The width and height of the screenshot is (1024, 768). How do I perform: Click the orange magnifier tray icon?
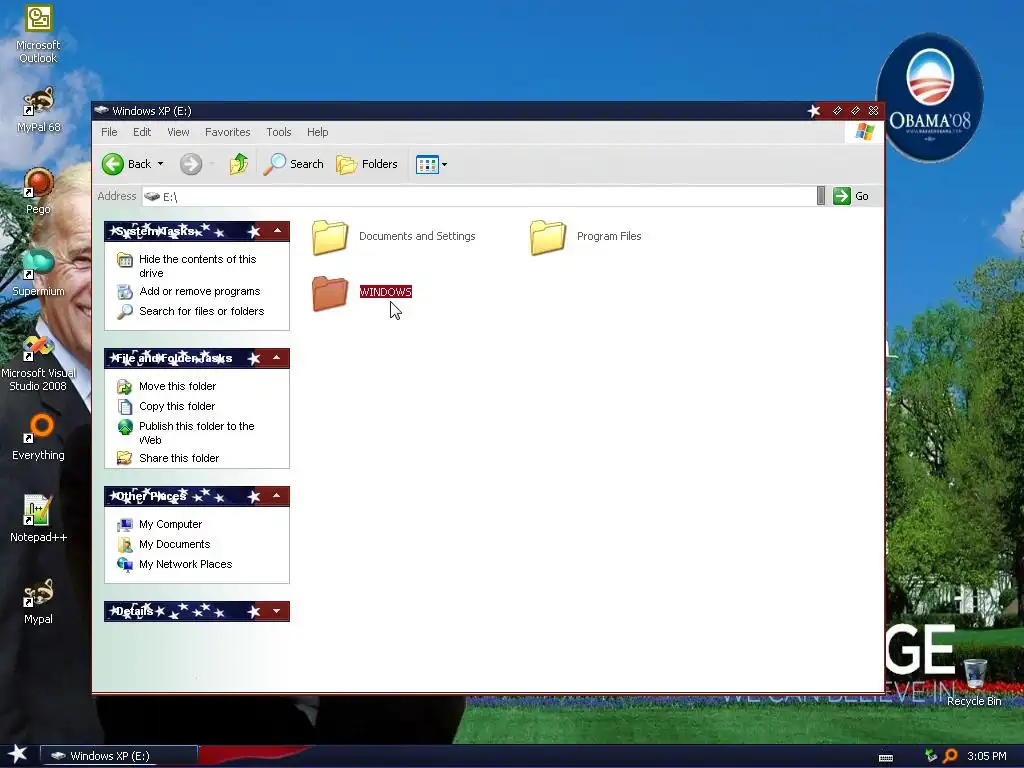click(950, 756)
